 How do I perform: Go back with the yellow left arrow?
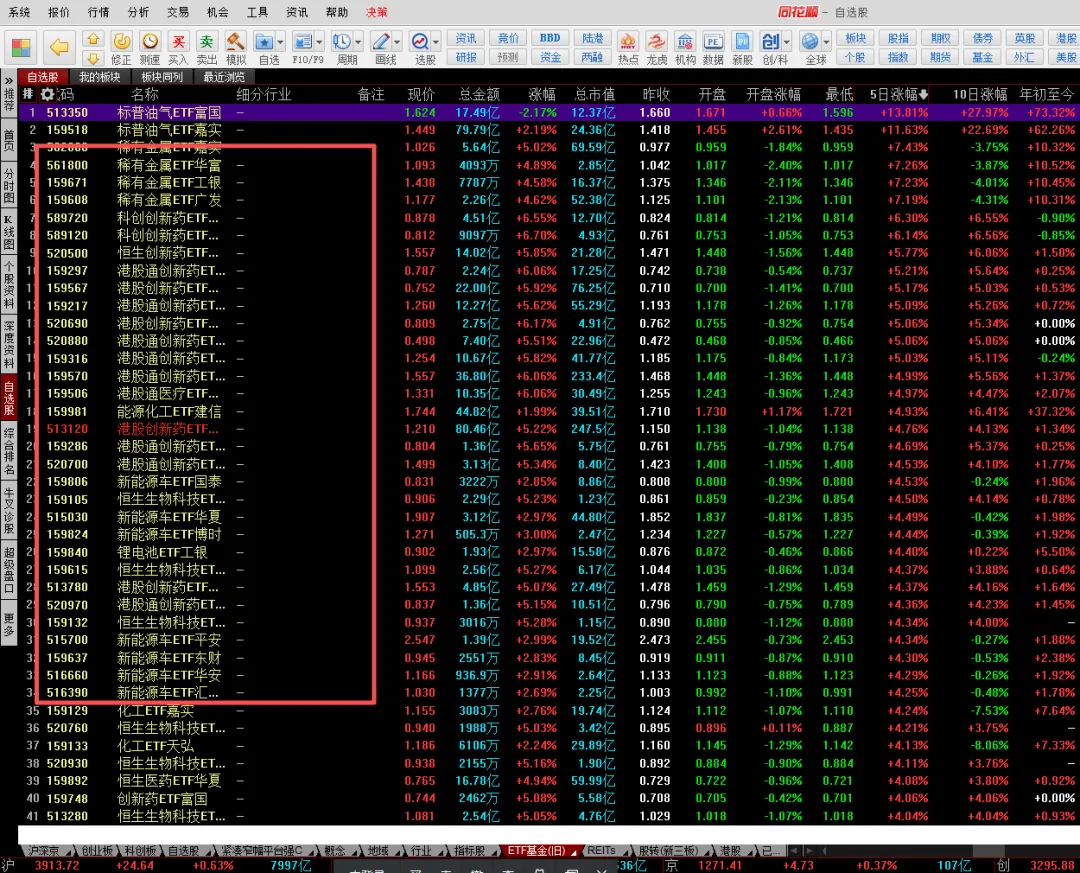click(59, 48)
